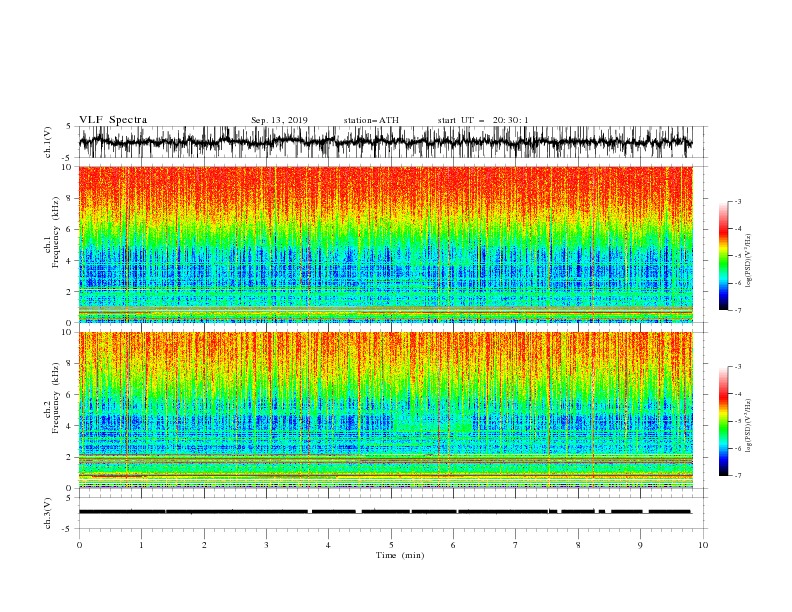Click the ch.2 "Frequency (kHz)" axis label

click(x=55, y=397)
